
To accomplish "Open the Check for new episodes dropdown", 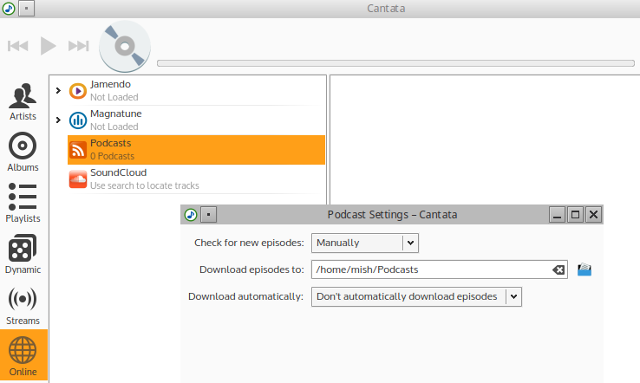I will click(x=365, y=243).
